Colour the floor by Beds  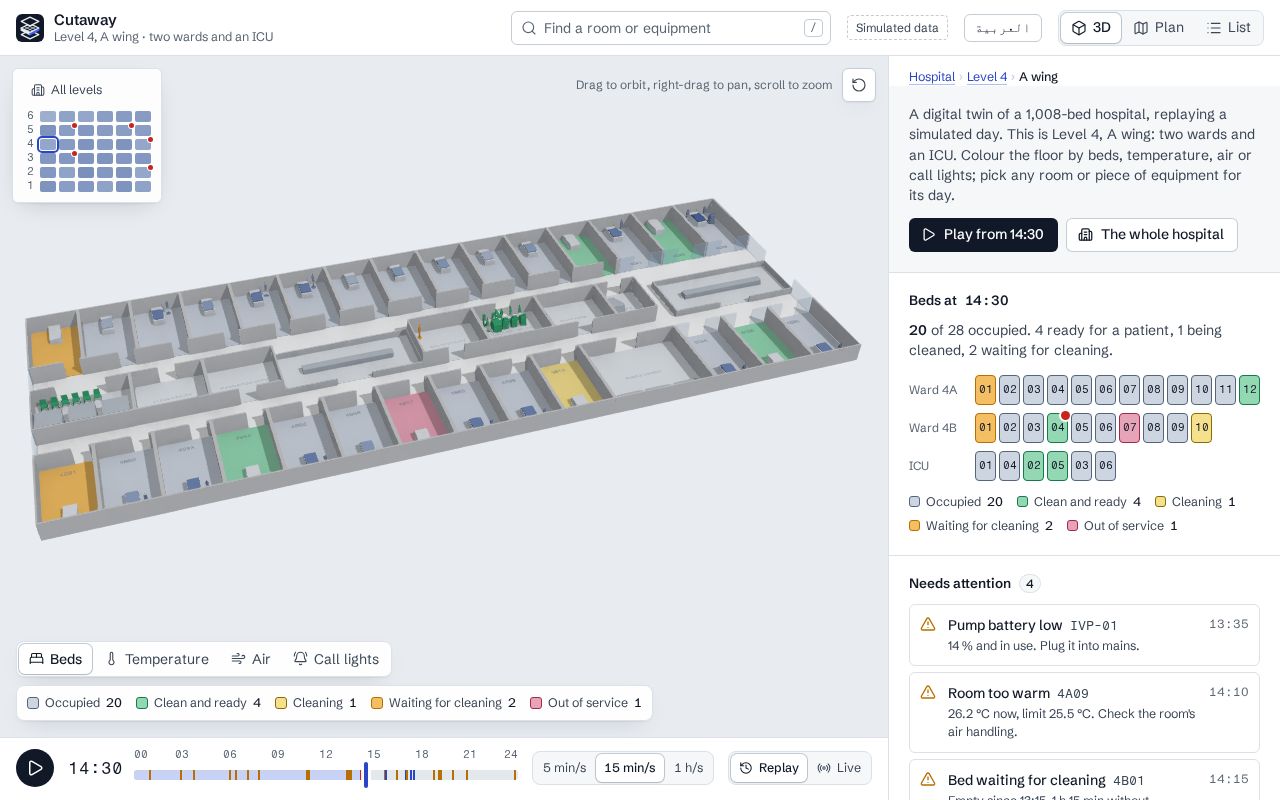[56, 659]
